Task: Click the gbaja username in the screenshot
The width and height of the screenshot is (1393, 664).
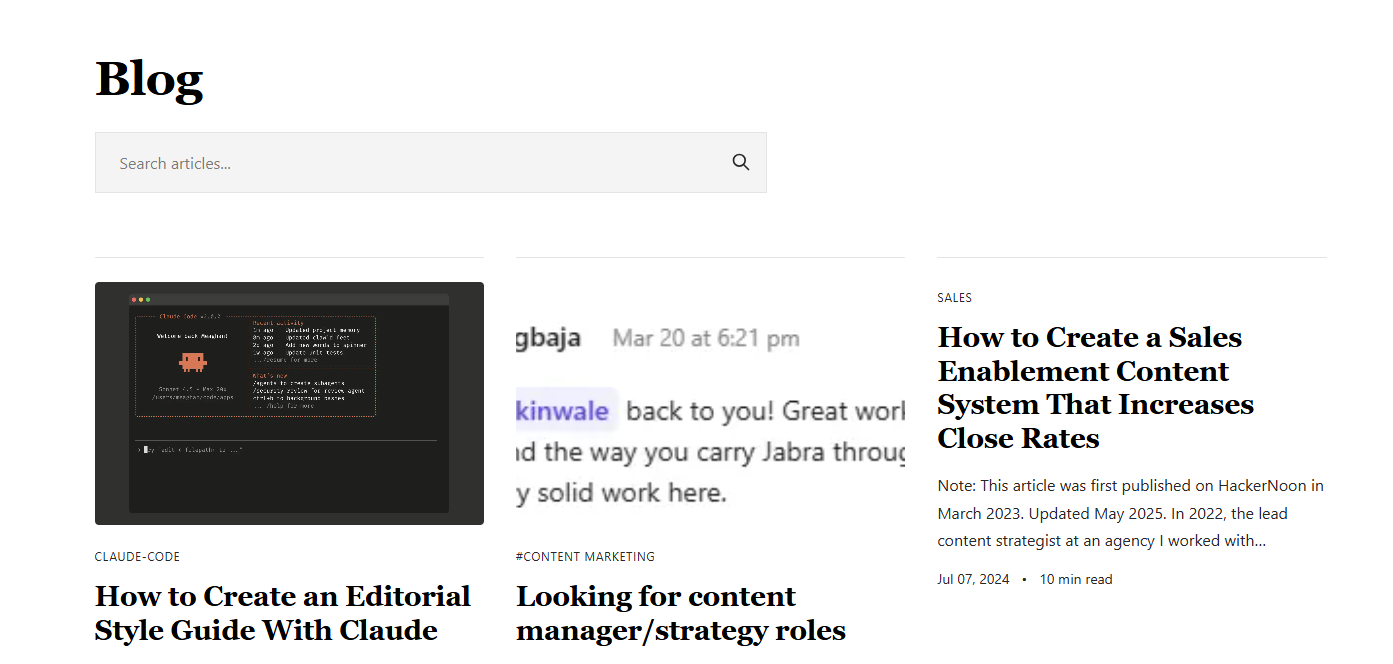Action: pos(550,338)
